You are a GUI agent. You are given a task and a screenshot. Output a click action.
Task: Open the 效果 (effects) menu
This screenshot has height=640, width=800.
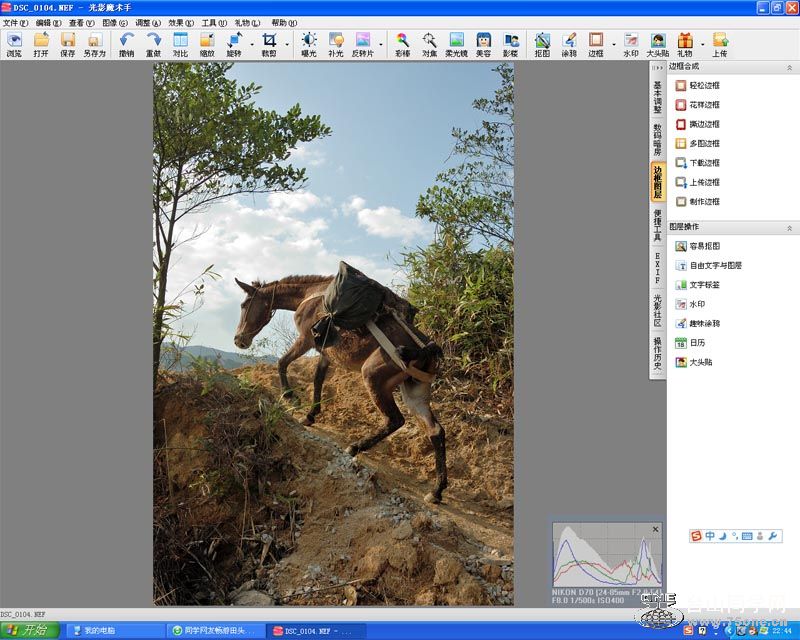(x=181, y=22)
